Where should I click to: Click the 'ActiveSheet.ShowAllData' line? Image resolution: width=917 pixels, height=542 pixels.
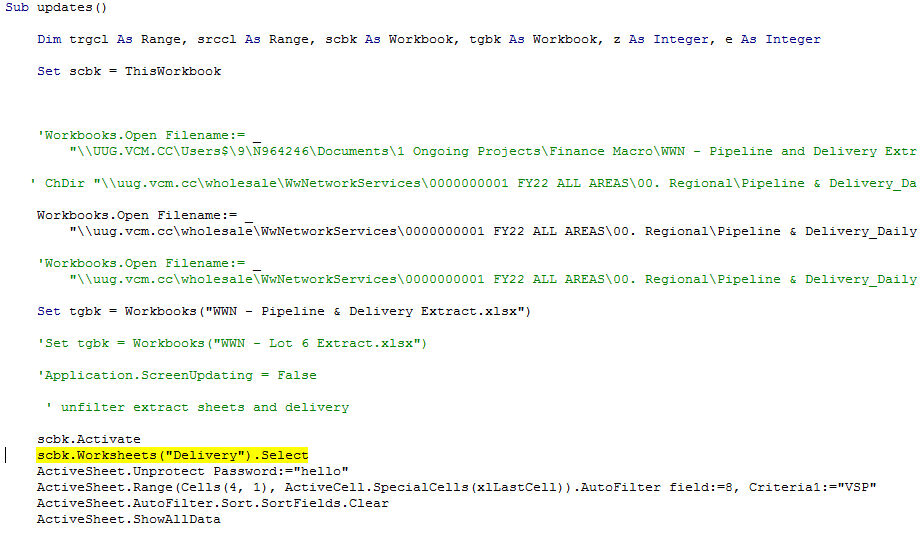[129, 519]
